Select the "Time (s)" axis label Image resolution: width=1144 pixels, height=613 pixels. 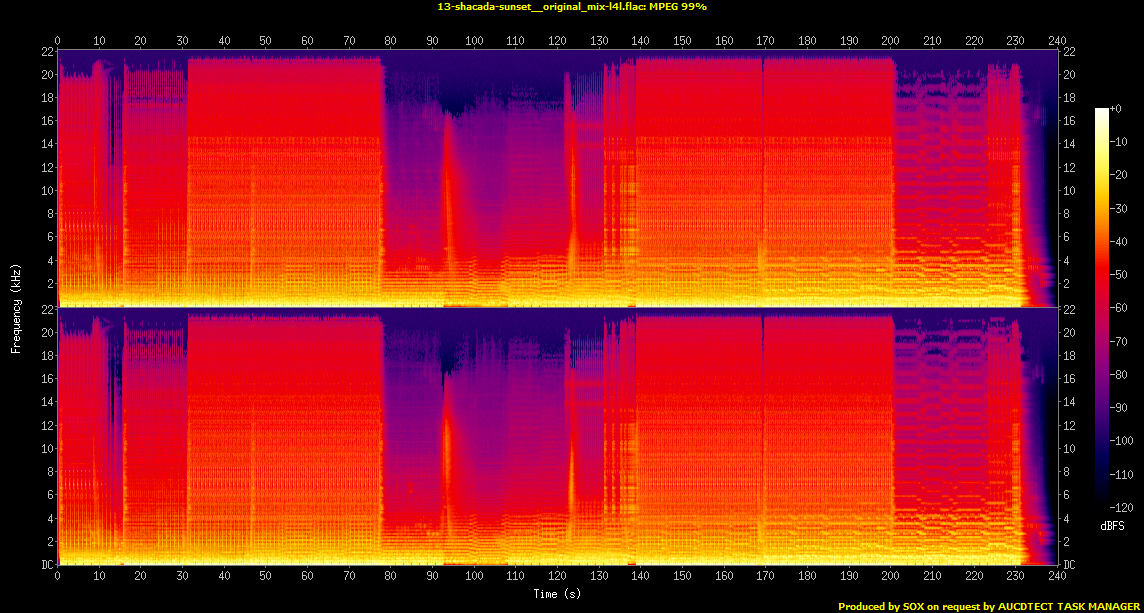[557, 594]
